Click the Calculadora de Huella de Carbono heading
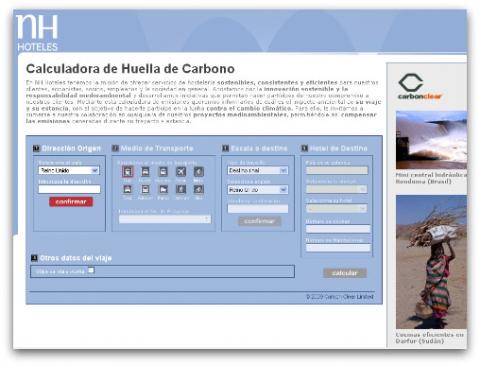This screenshot has width=480, height=366. coord(130,69)
